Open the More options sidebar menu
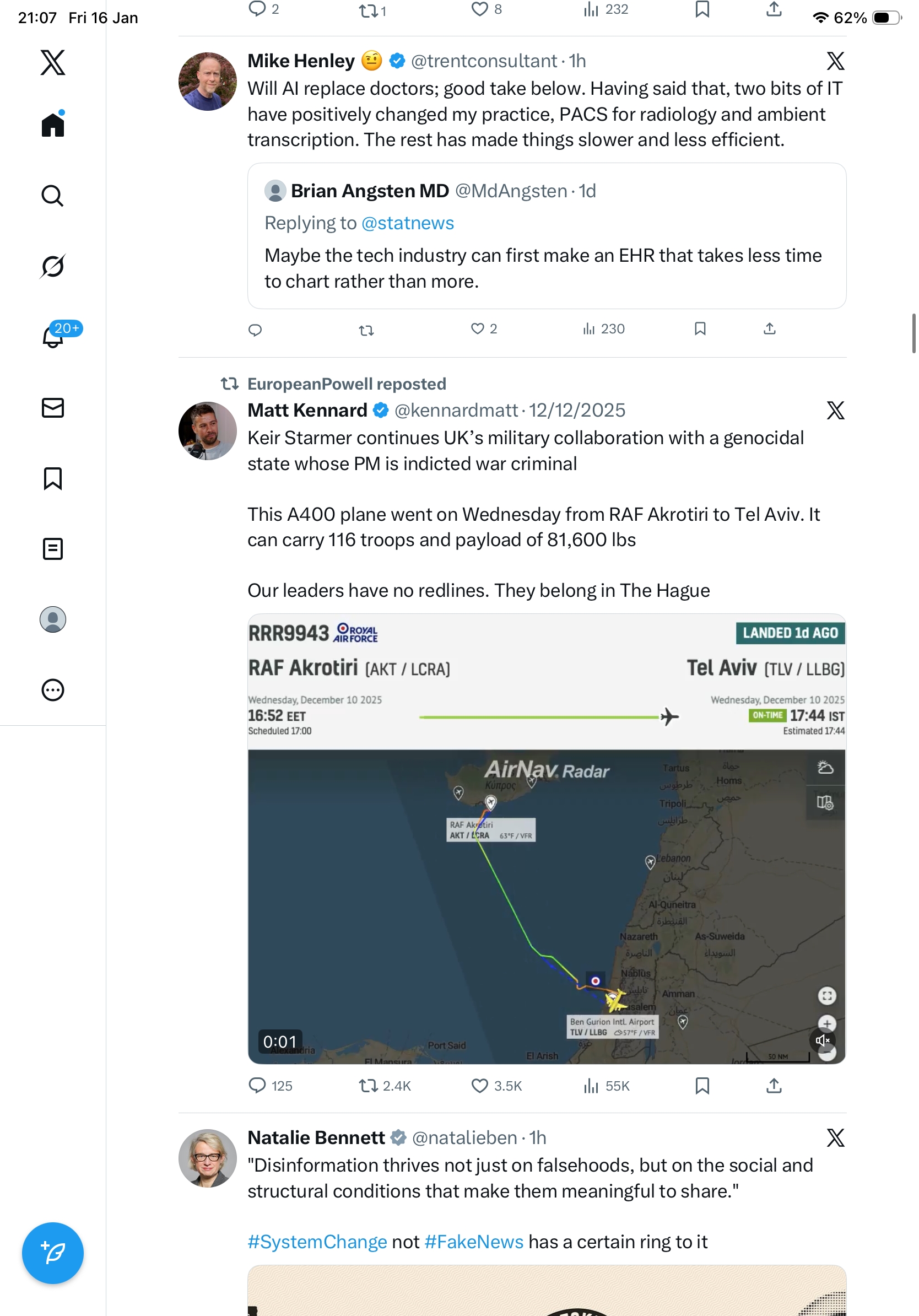 pos(53,690)
